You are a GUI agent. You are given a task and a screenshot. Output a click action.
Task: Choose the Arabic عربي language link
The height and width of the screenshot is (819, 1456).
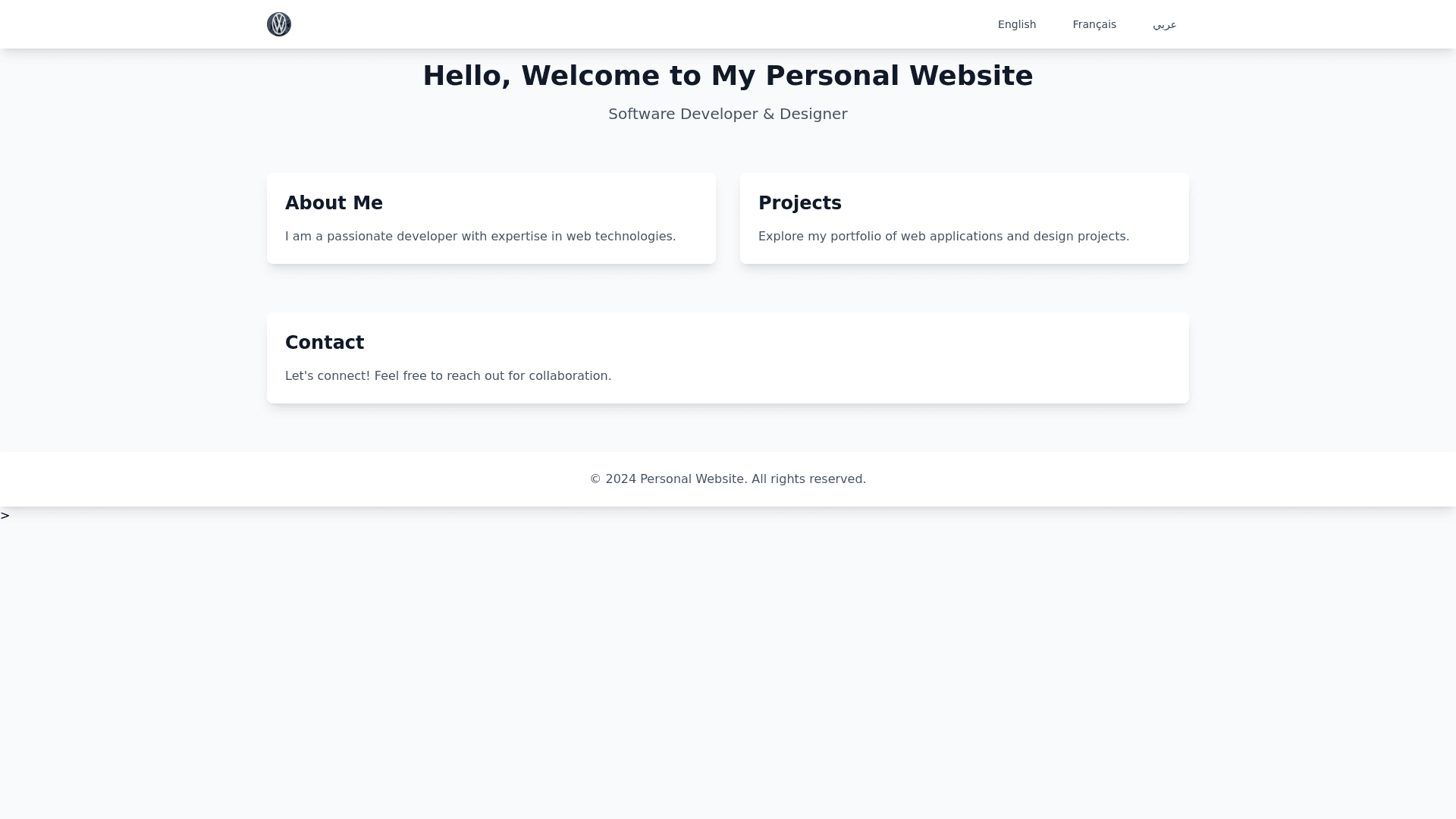[1164, 24]
